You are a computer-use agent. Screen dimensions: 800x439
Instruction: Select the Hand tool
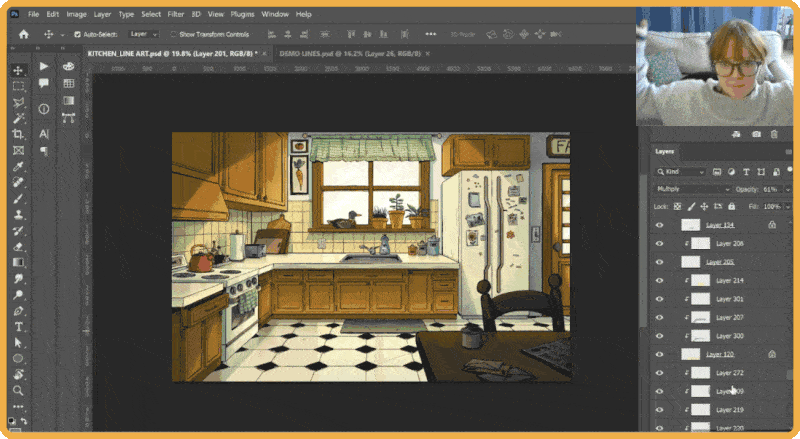tap(18, 375)
